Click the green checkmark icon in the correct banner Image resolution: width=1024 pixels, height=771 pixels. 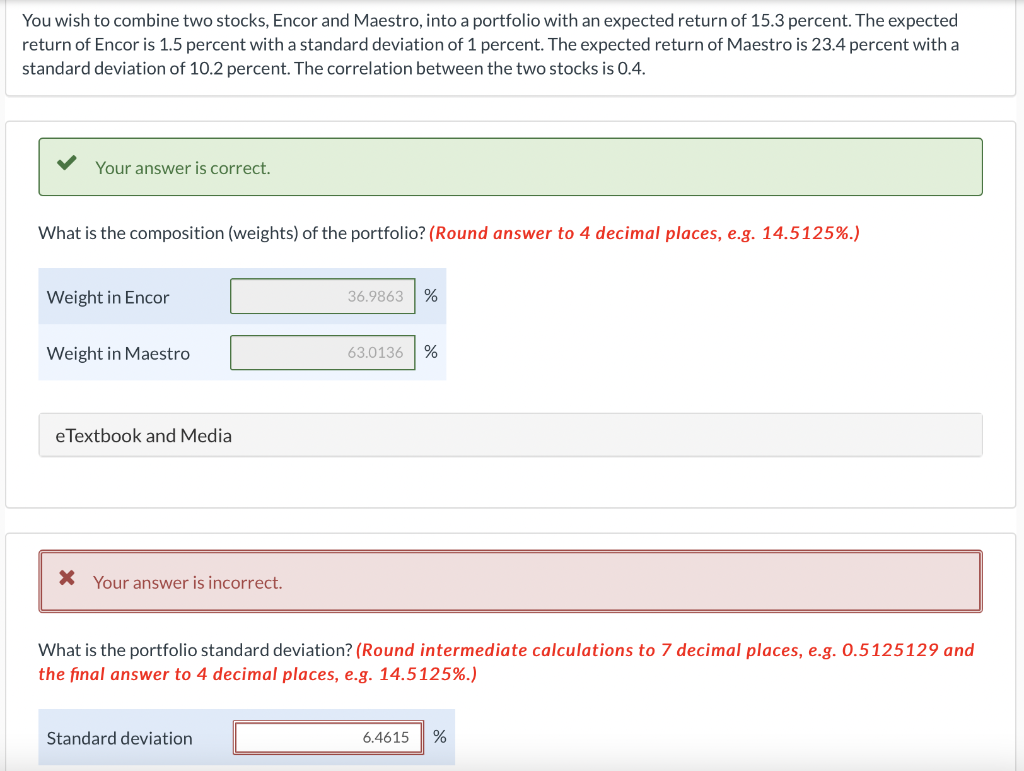[66, 162]
